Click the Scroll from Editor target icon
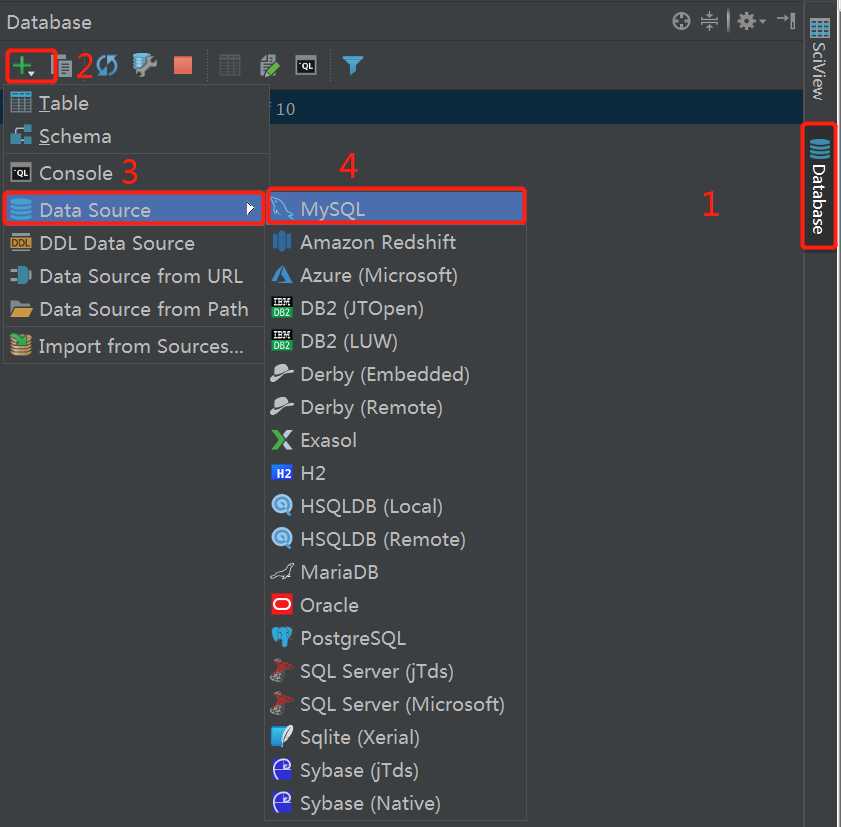This screenshot has width=841, height=827. pos(681,21)
